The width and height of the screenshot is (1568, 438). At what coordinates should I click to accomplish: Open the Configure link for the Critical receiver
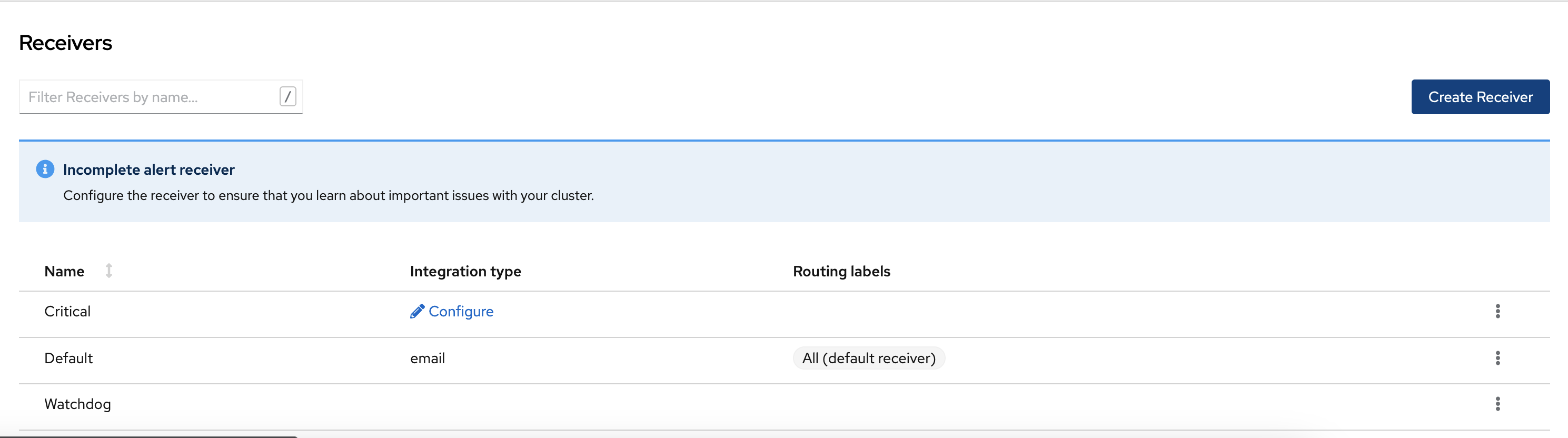tap(461, 311)
